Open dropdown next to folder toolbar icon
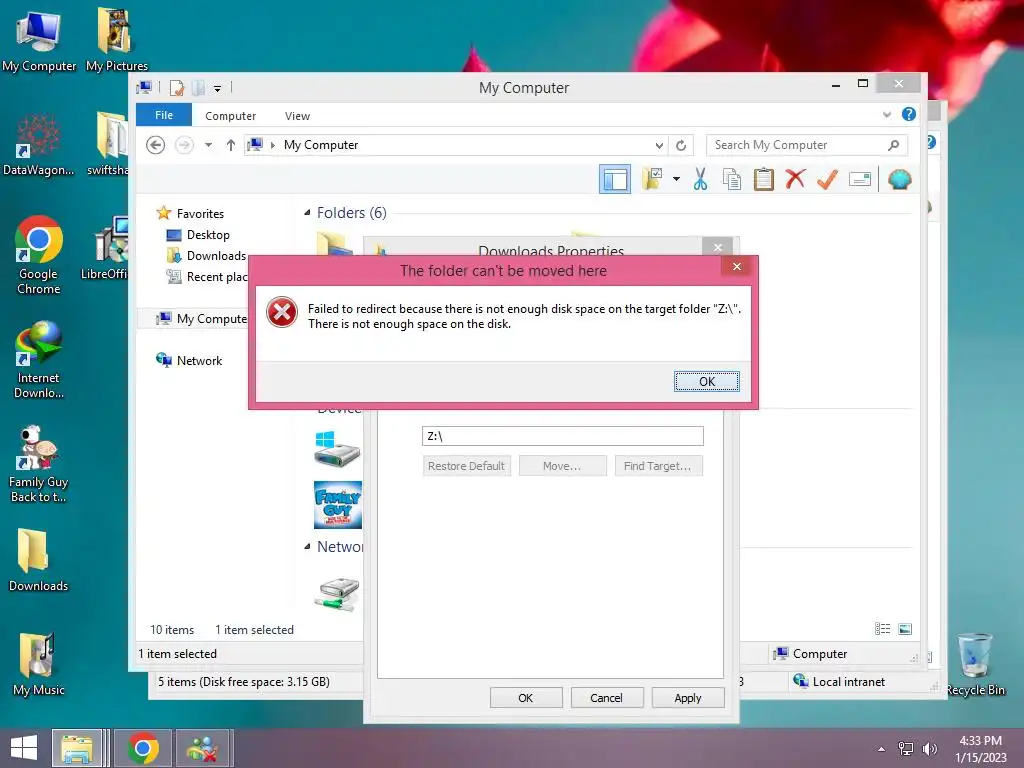The height and width of the screenshot is (768, 1024). [677, 179]
